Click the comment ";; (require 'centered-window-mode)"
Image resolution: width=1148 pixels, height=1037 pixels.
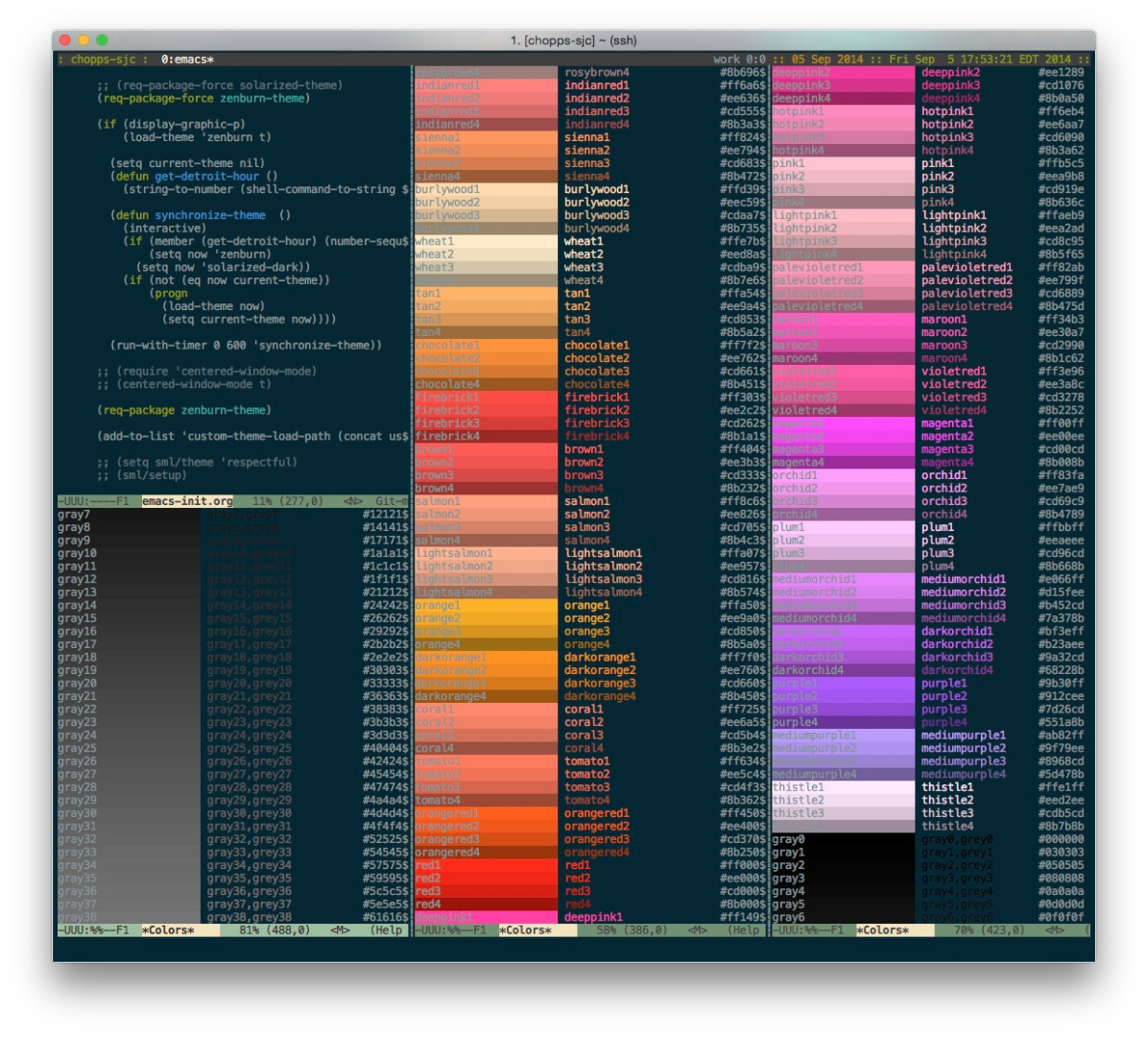point(206,372)
